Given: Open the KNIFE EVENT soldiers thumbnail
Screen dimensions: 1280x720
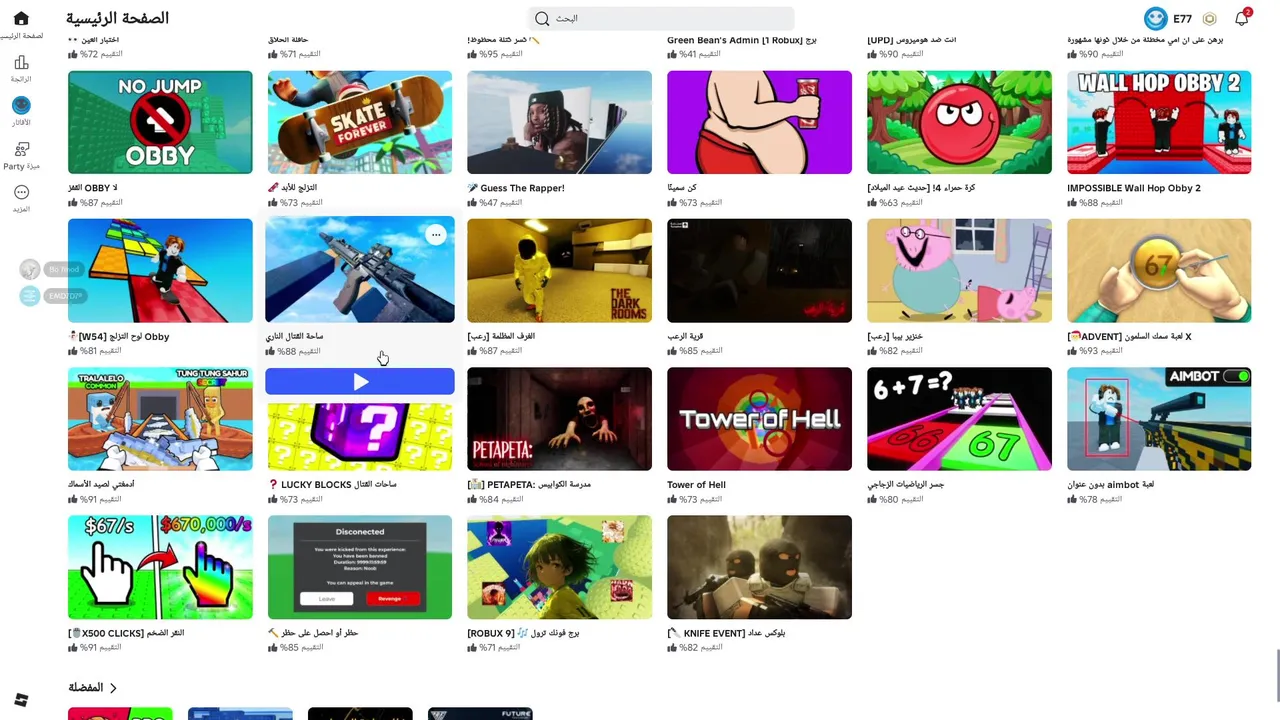Looking at the screenshot, I should tap(759, 567).
